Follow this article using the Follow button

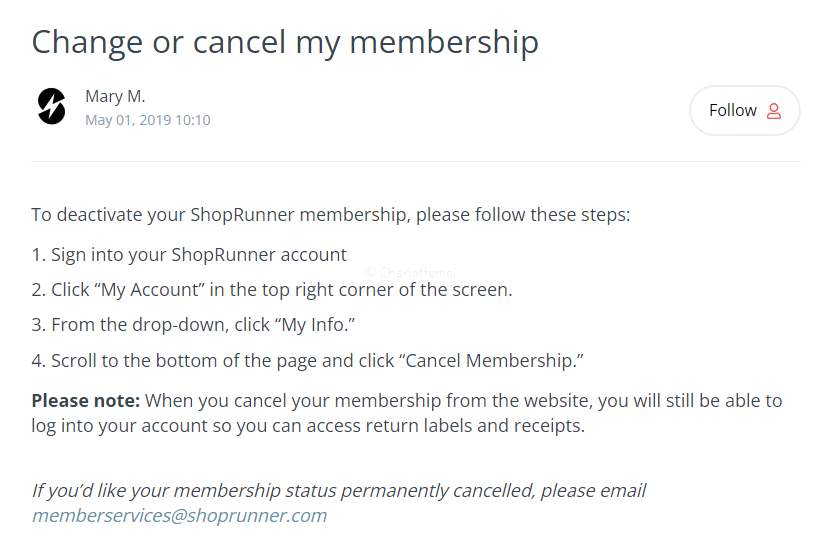[x=744, y=111]
